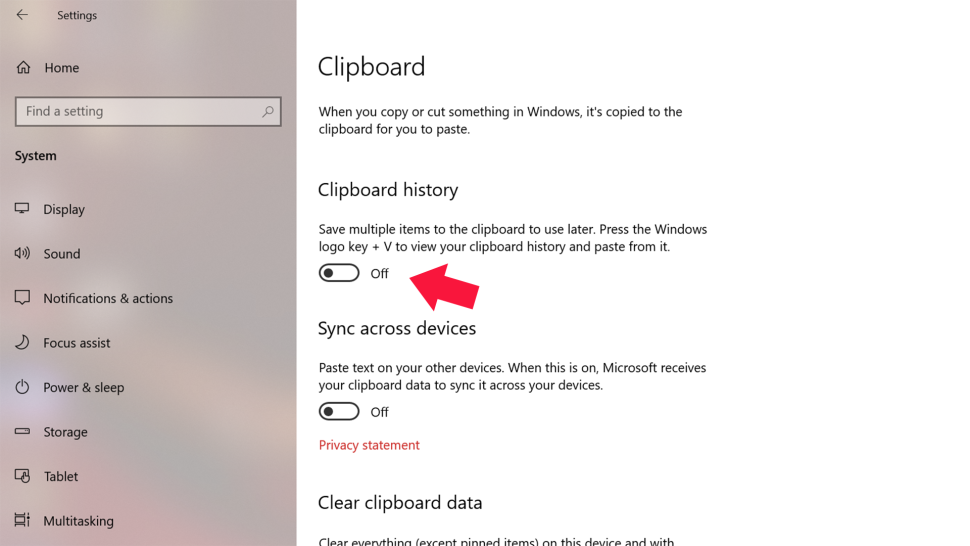Click the Focus assist moon icon
970x546 pixels.
[x=22, y=343]
